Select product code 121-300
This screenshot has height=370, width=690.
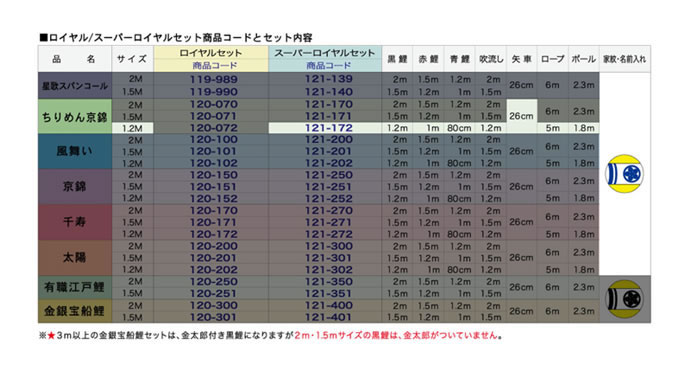(x=329, y=246)
